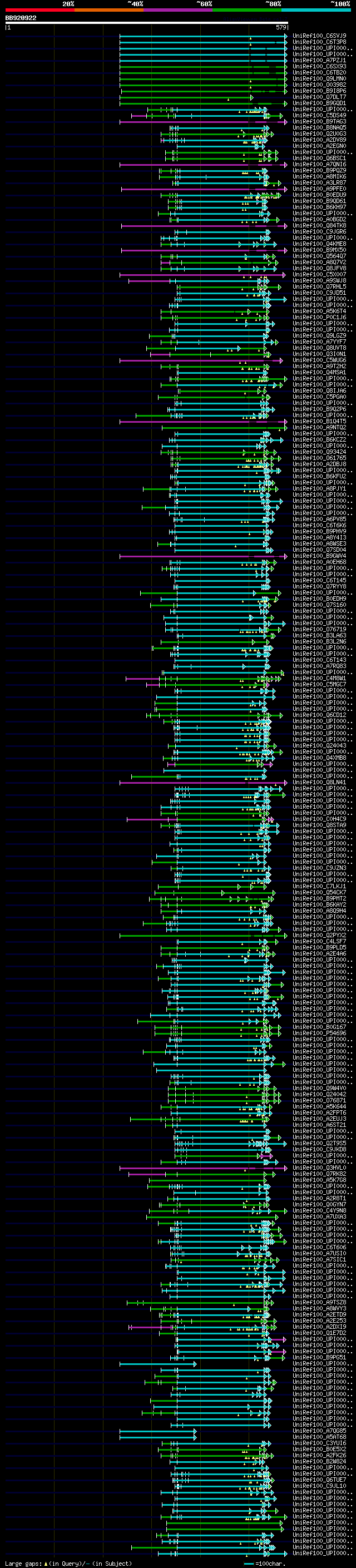The height and width of the screenshot is (1568, 356).
Task: Open hit UniRef100_C6T3P8
Action: pyautogui.click(x=319, y=42)
